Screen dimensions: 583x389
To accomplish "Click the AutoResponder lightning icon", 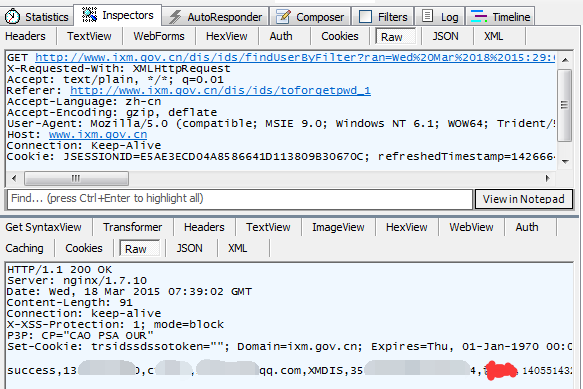I will click(175, 17).
